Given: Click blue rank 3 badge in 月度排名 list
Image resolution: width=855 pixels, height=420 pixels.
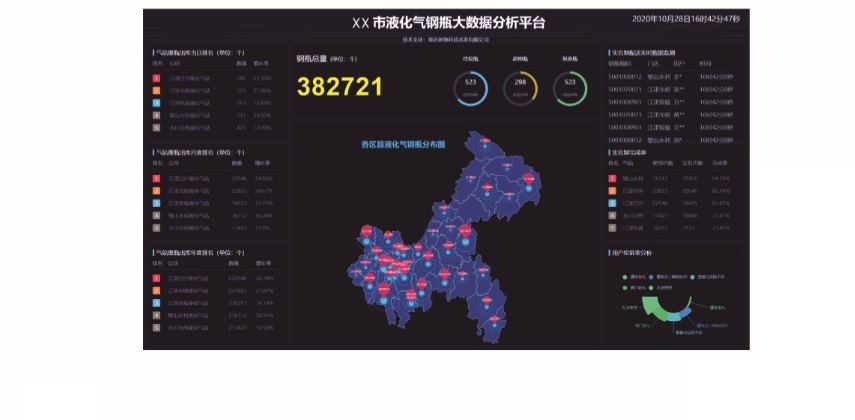Looking at the screenshot, I should point(156,203).
